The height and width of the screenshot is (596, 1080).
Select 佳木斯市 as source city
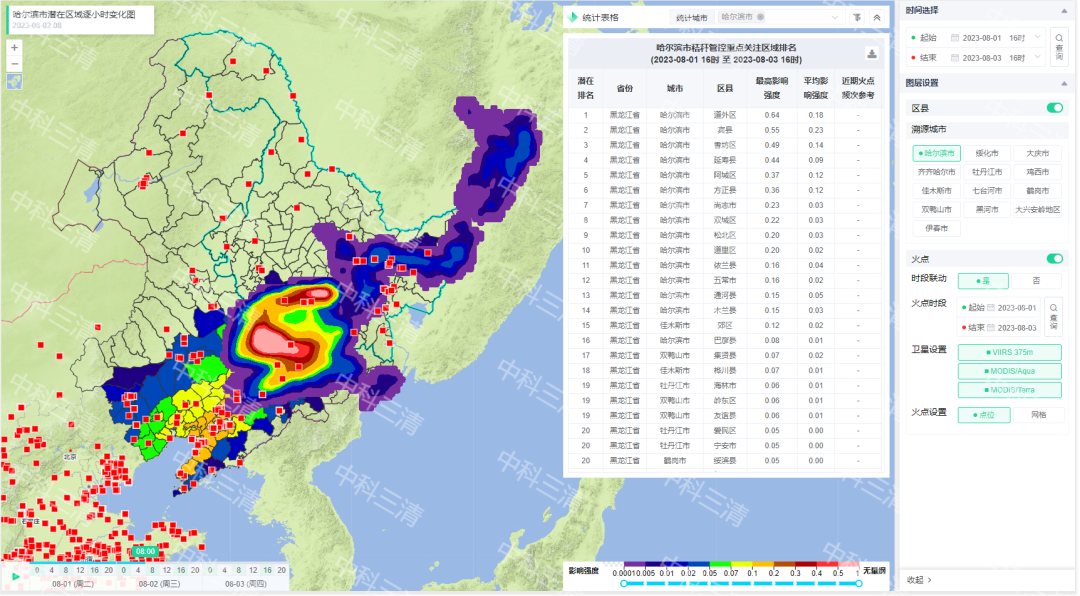click(936, 191)
